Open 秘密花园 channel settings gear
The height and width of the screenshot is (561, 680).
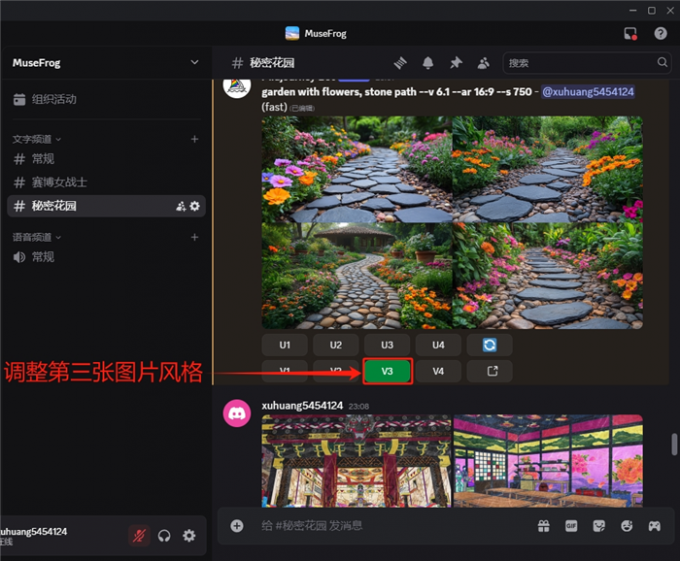[195, 206]
